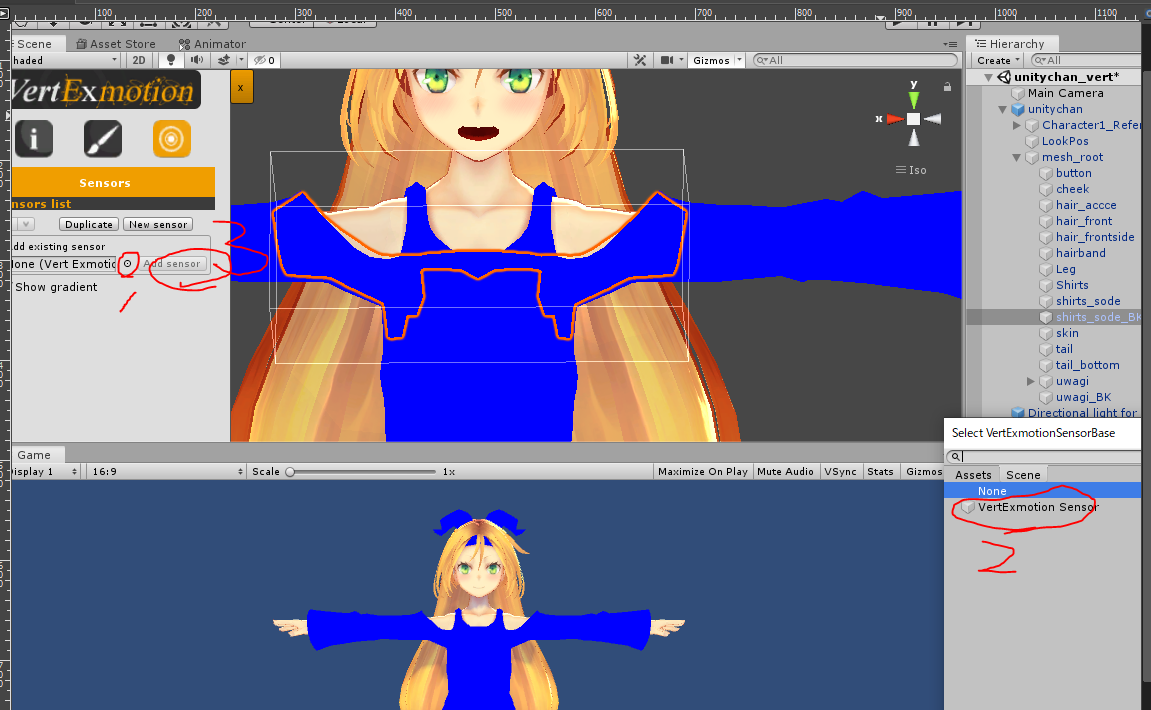Switch to Assets tab in object picker
Screen dimensions: 1151x710
pyautogui.click(x=973, y=475)
